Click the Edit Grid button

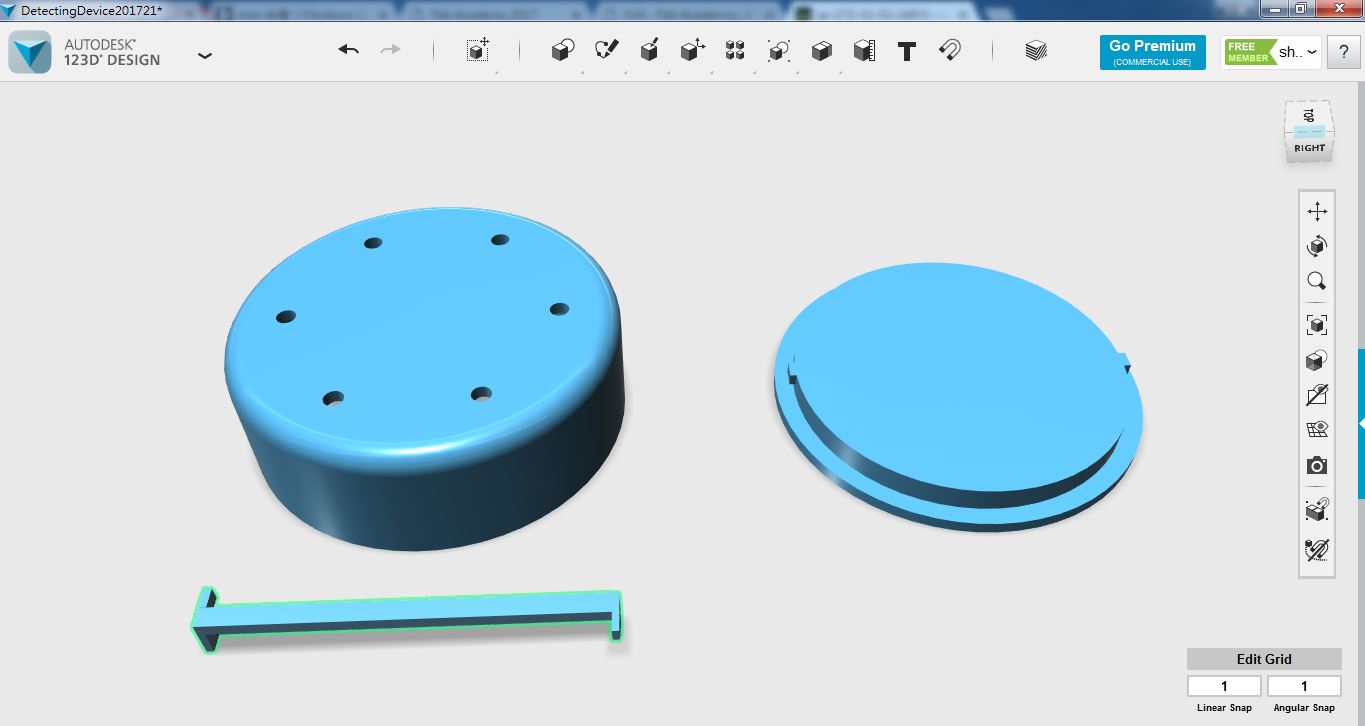point(1264,659)
